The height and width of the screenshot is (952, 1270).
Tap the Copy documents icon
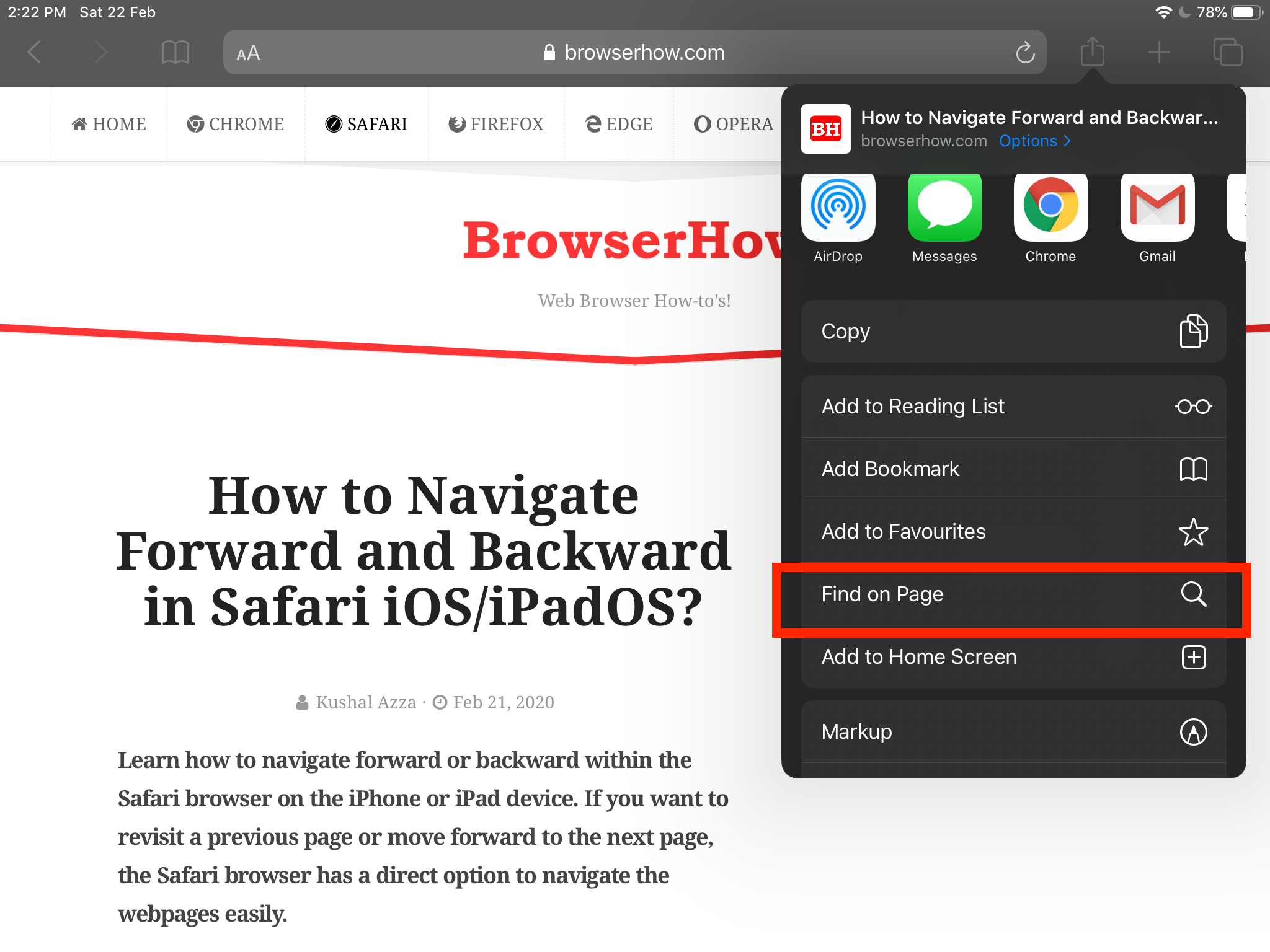(x=1194, y=332)
